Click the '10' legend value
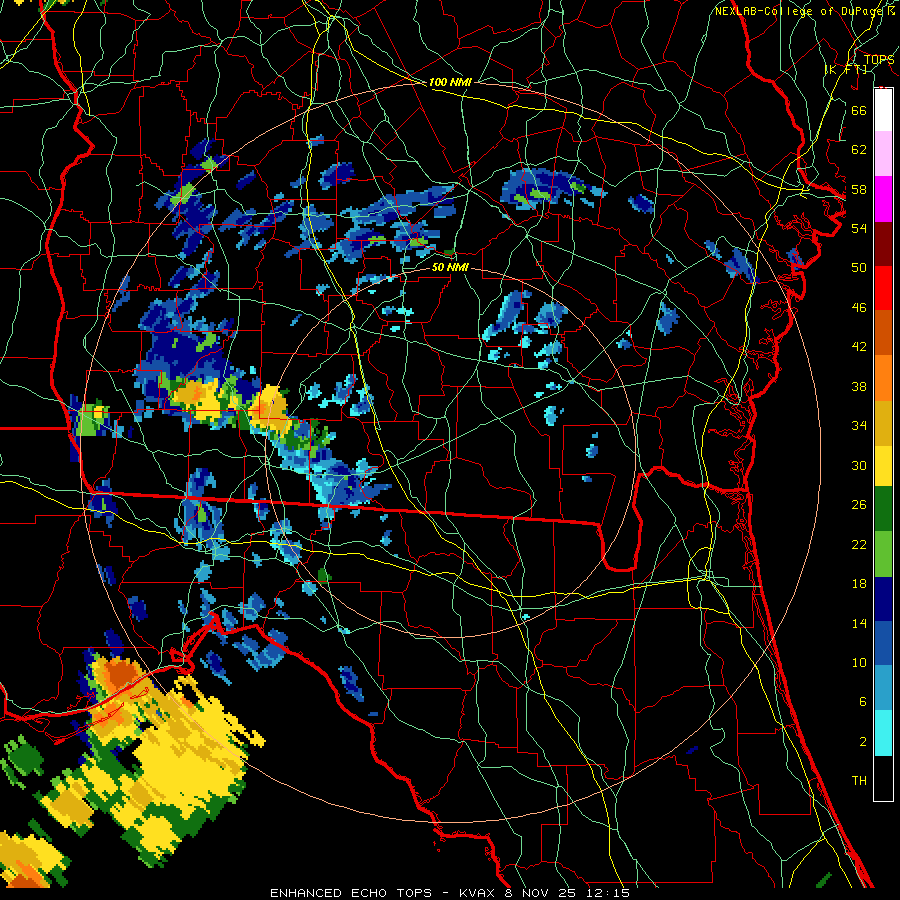The height and width of the screenshot is (900, 900). coord(859,662)
